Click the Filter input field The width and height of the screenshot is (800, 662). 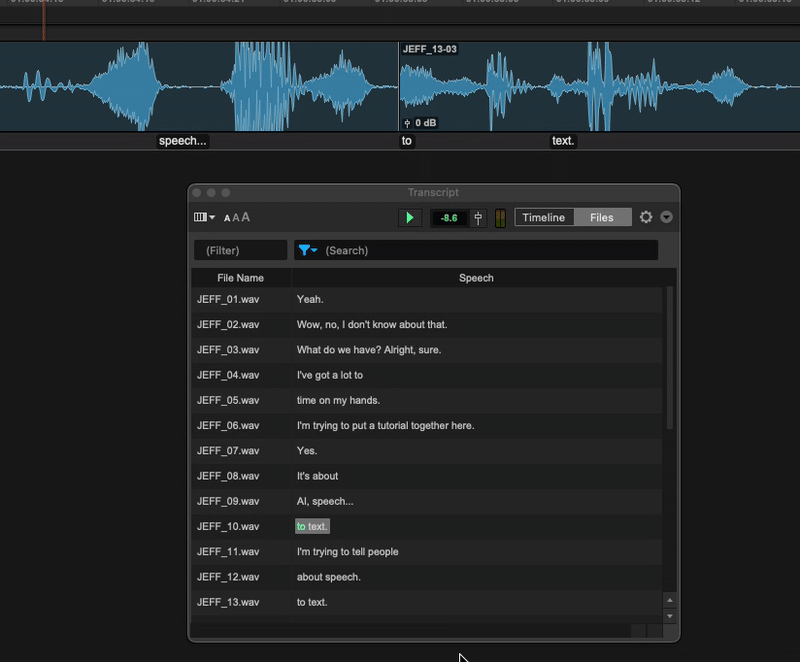[x=240, y=250]
